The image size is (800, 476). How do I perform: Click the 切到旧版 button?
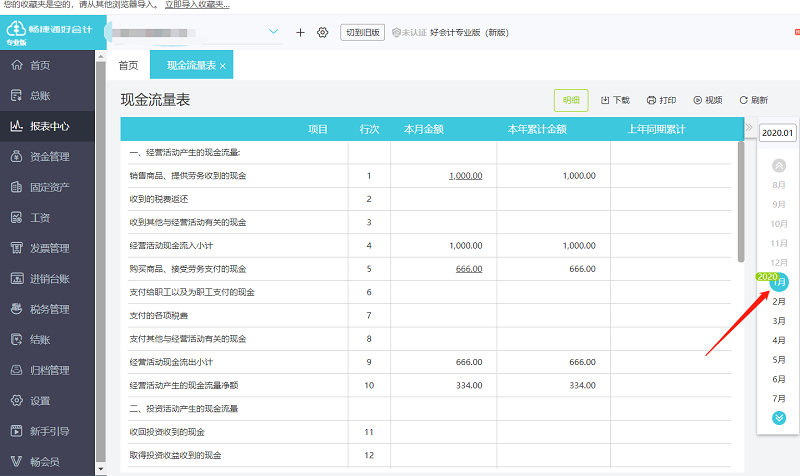362,33
